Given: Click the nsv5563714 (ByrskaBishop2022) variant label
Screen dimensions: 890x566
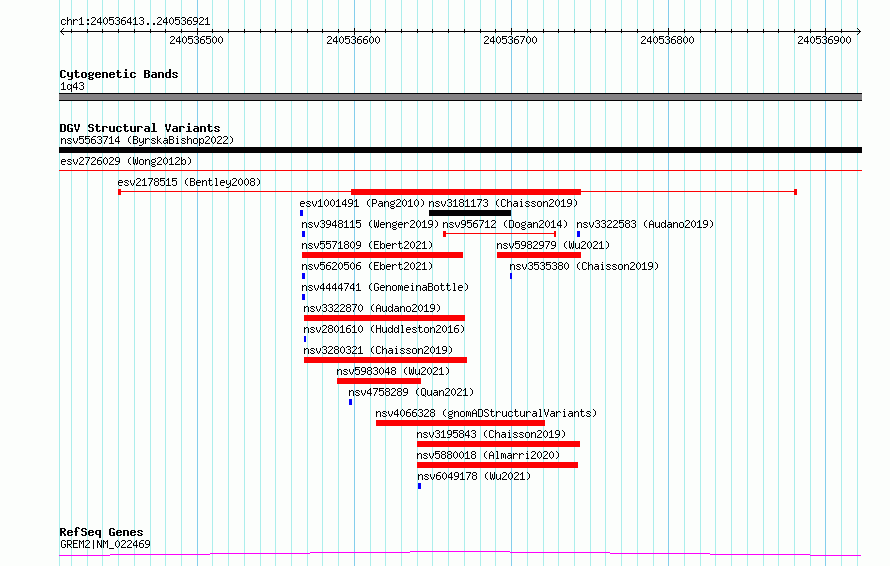Looking at the screenshot, I should [x=147, y=140].
